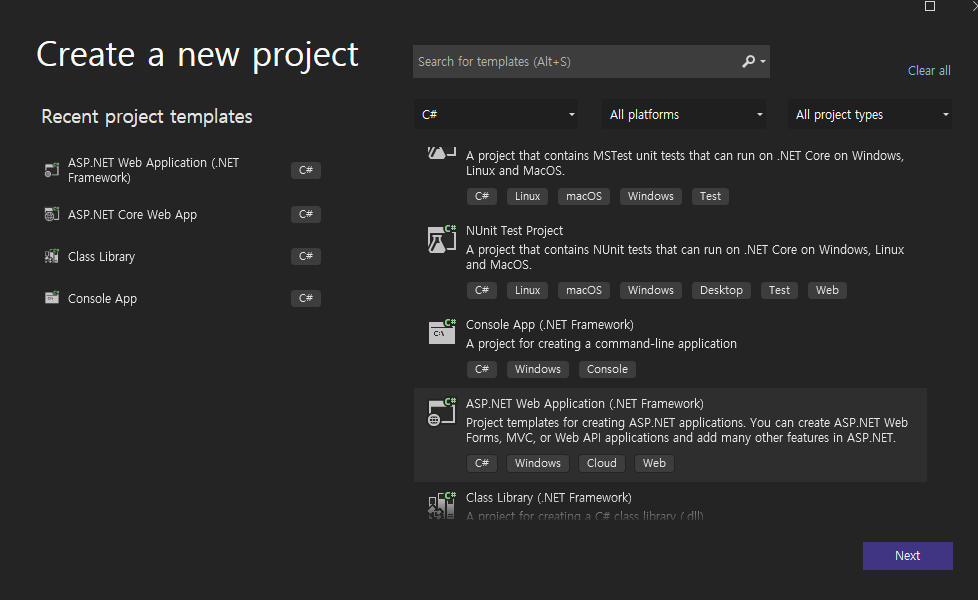Image resolution: width=978 pixels, height=600 pixels.
Task: Click C# badge beside recent Console App
Action: click(306, 298)
